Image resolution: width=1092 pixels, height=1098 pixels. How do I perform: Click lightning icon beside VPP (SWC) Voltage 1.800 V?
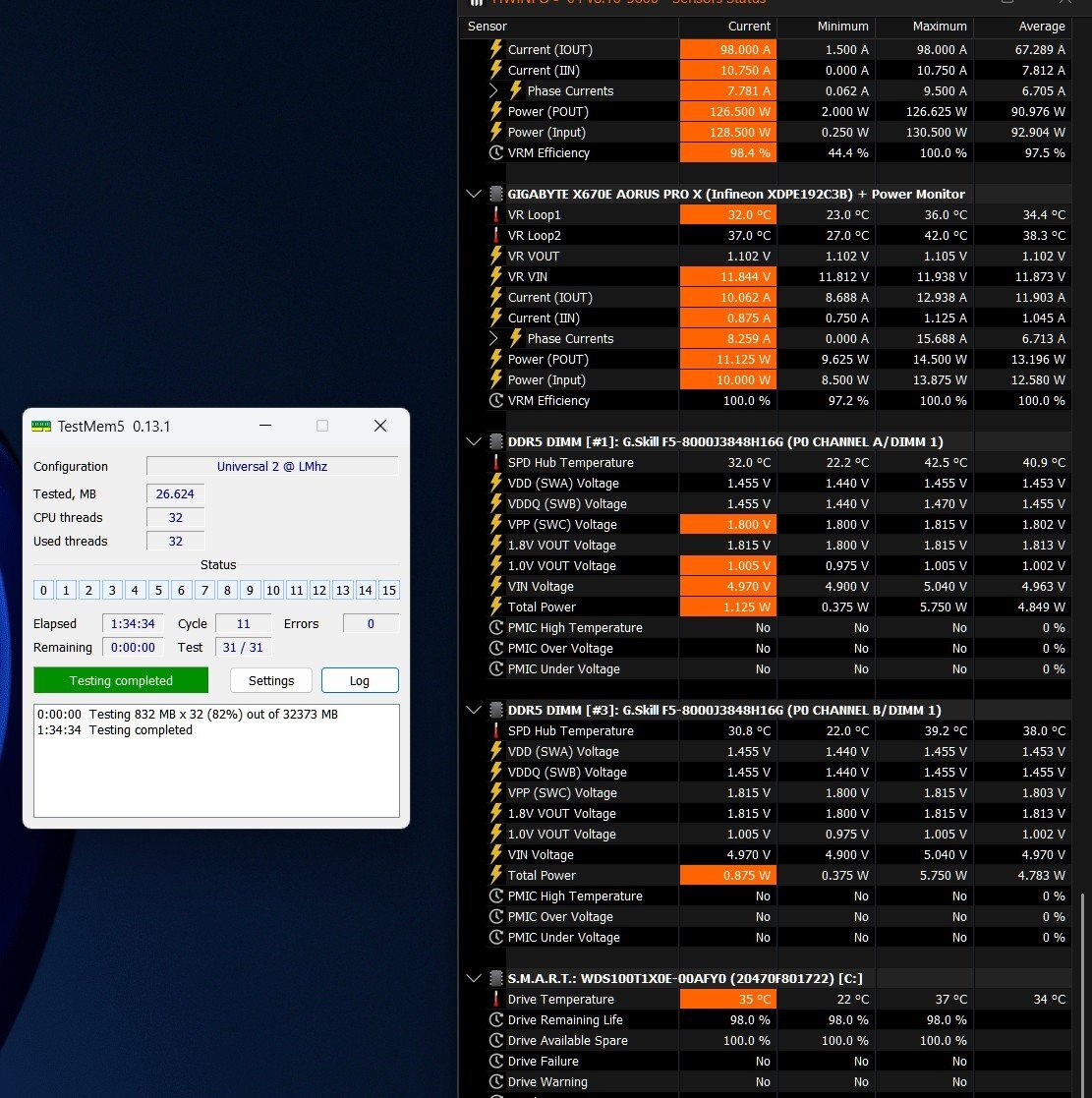pos(496,525)
